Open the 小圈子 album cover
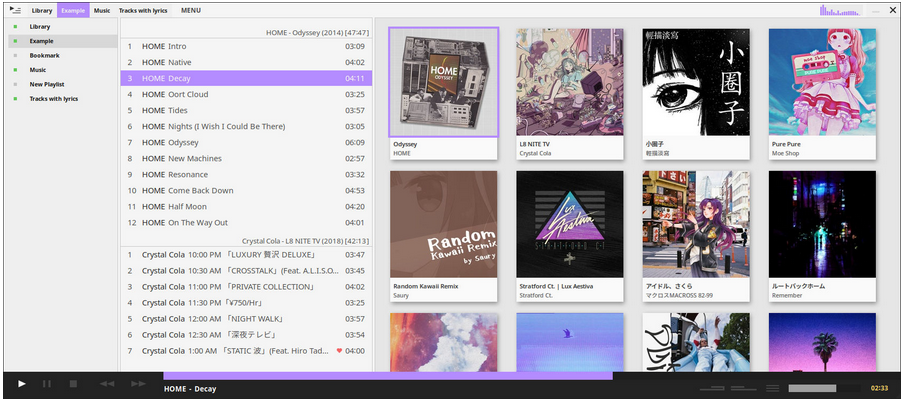903x400 pixels. 696,82
